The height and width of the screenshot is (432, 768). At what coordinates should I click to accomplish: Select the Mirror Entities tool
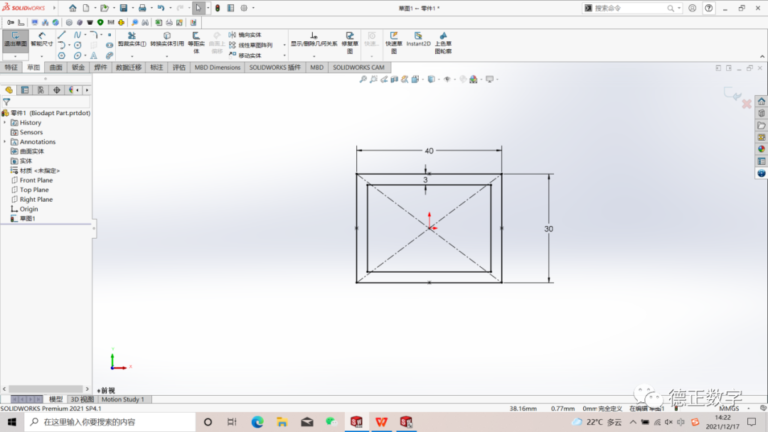245,35
